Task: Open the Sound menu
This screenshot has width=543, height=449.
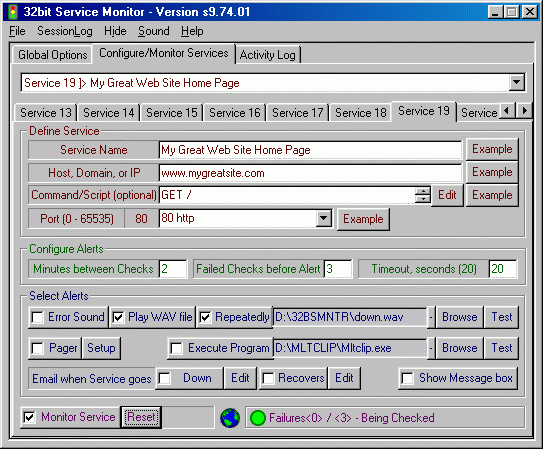Action: (x=154, y=31)
